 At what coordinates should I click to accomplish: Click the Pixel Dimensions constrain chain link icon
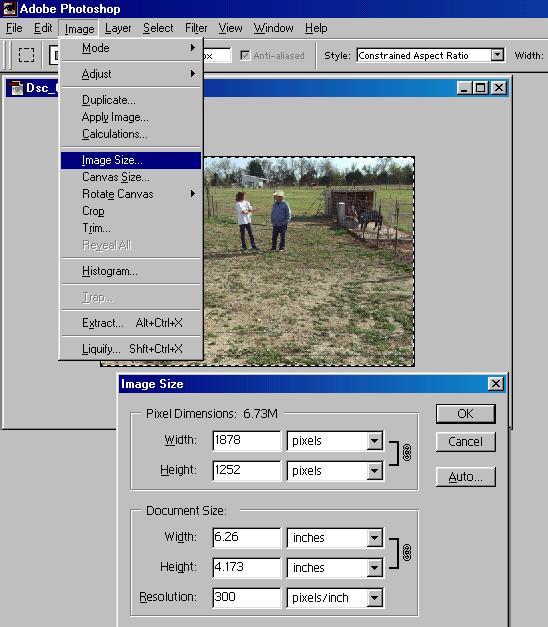pyautogui.click(x=407, y=453)
